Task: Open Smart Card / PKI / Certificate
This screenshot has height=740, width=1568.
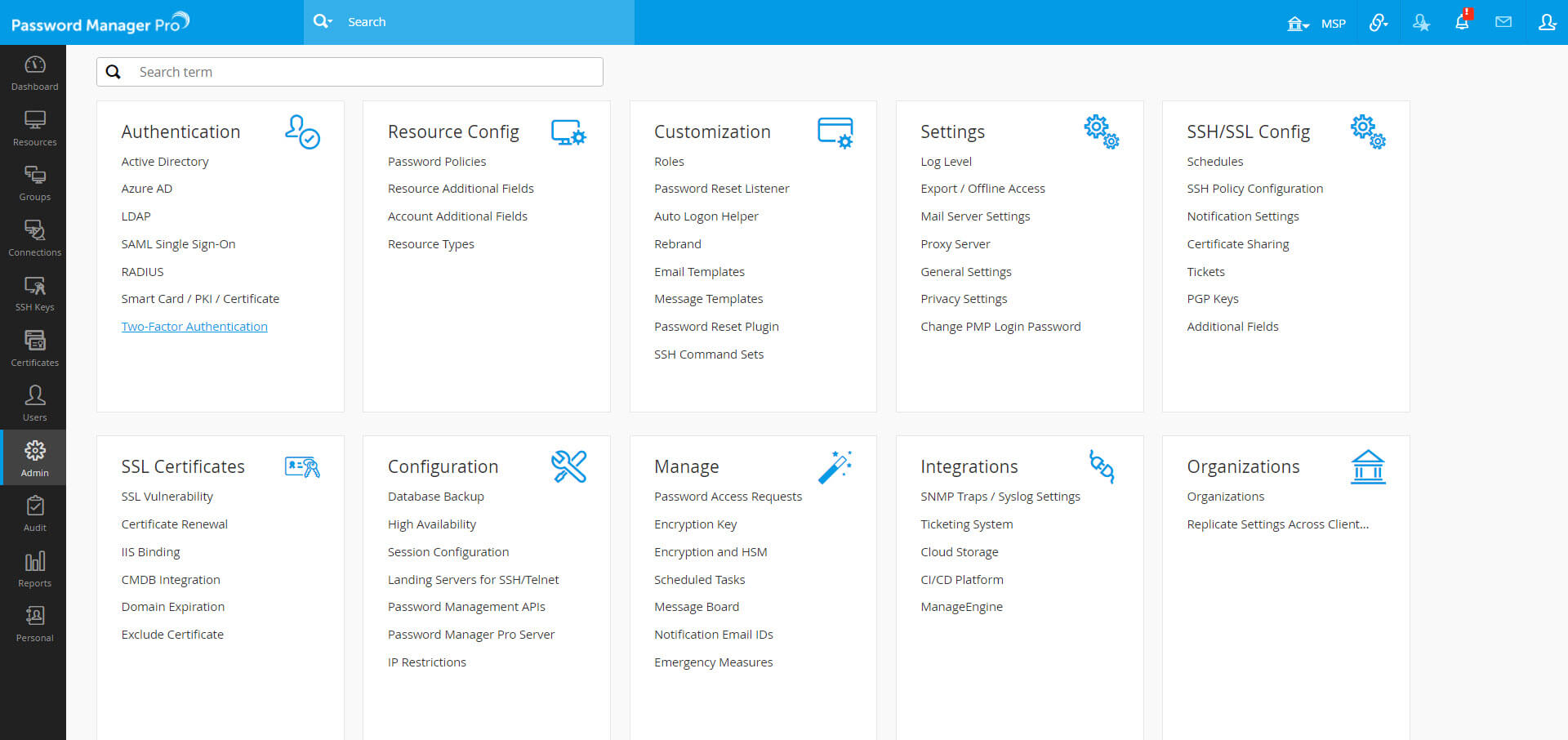Action: [200, 299]
